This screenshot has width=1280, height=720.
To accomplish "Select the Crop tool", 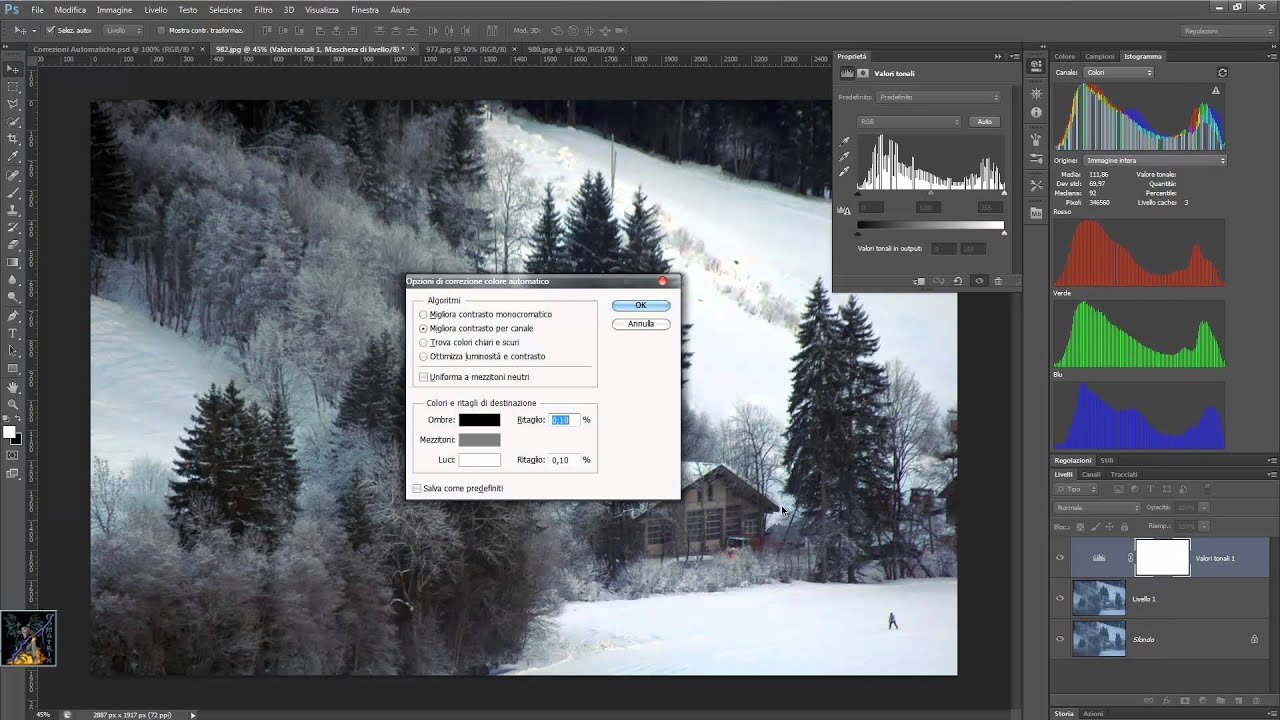I will (x=13, y=139).
